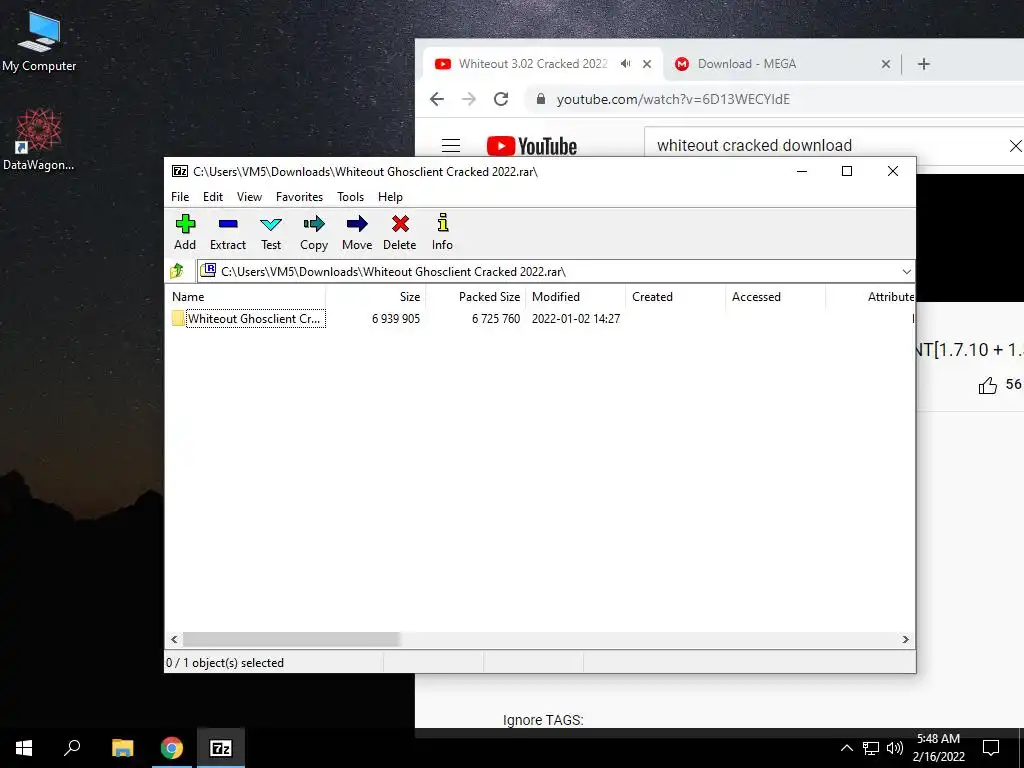Click the Chrome URL address bar
Screen dimensions: 1024x768
(777, 99)
